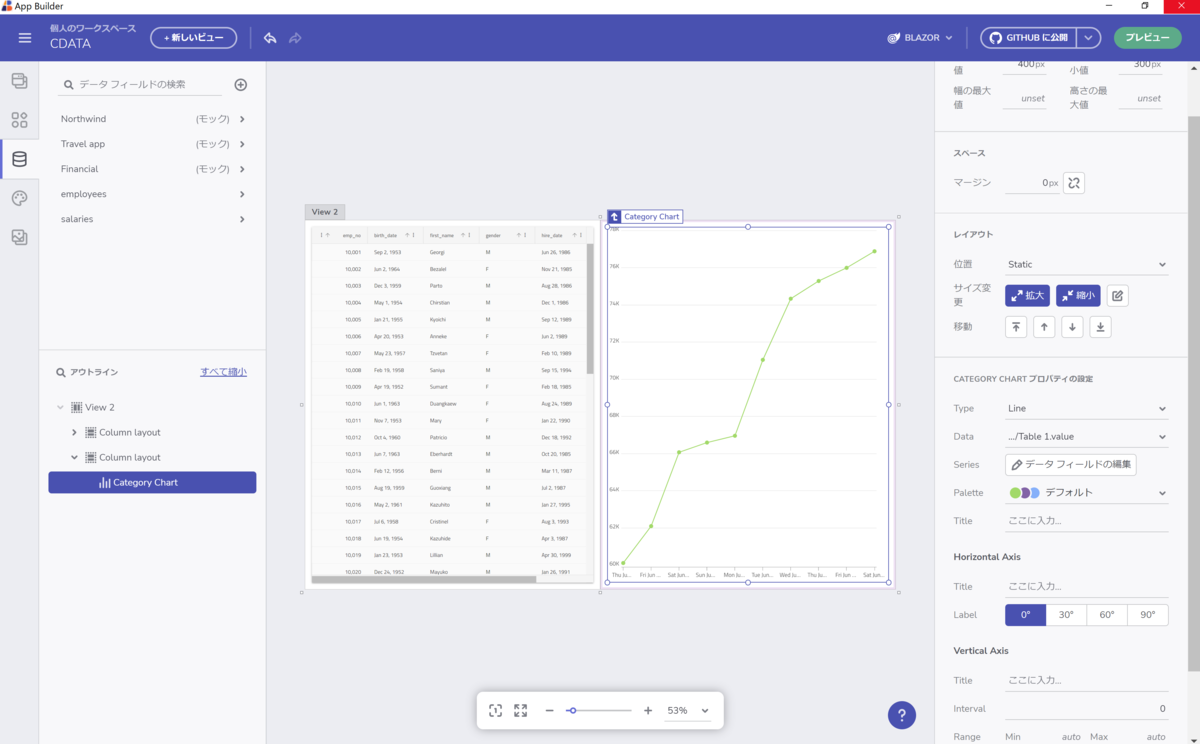
Task: Open the hamburger main menu
Action: (x=25, y=38)
